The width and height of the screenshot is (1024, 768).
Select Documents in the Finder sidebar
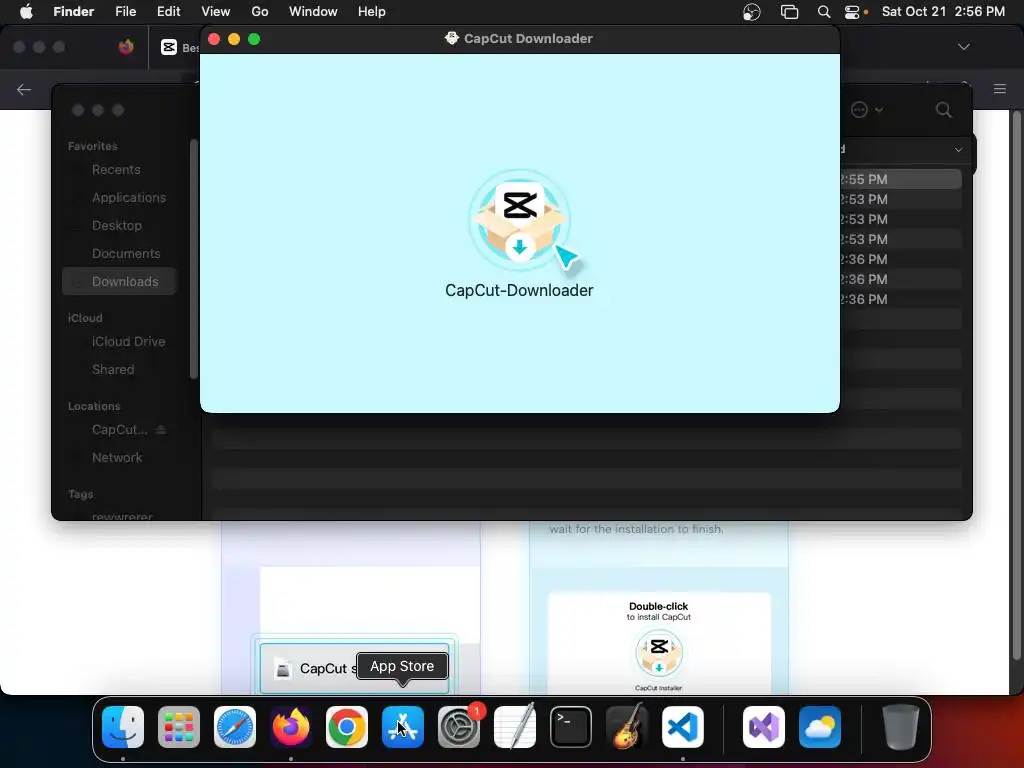126,254
